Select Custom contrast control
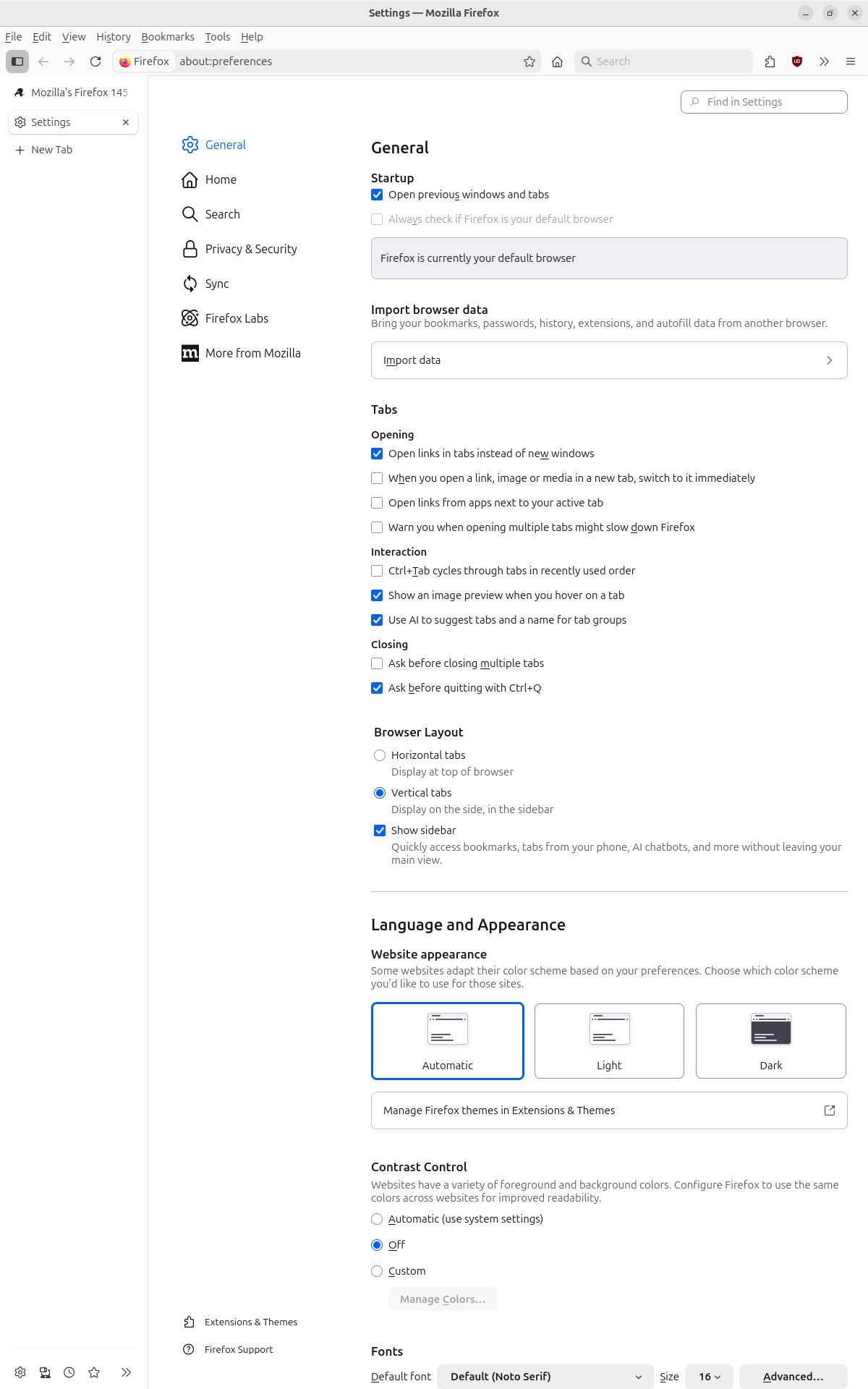868x1389 pixels. coord(377,1271)
